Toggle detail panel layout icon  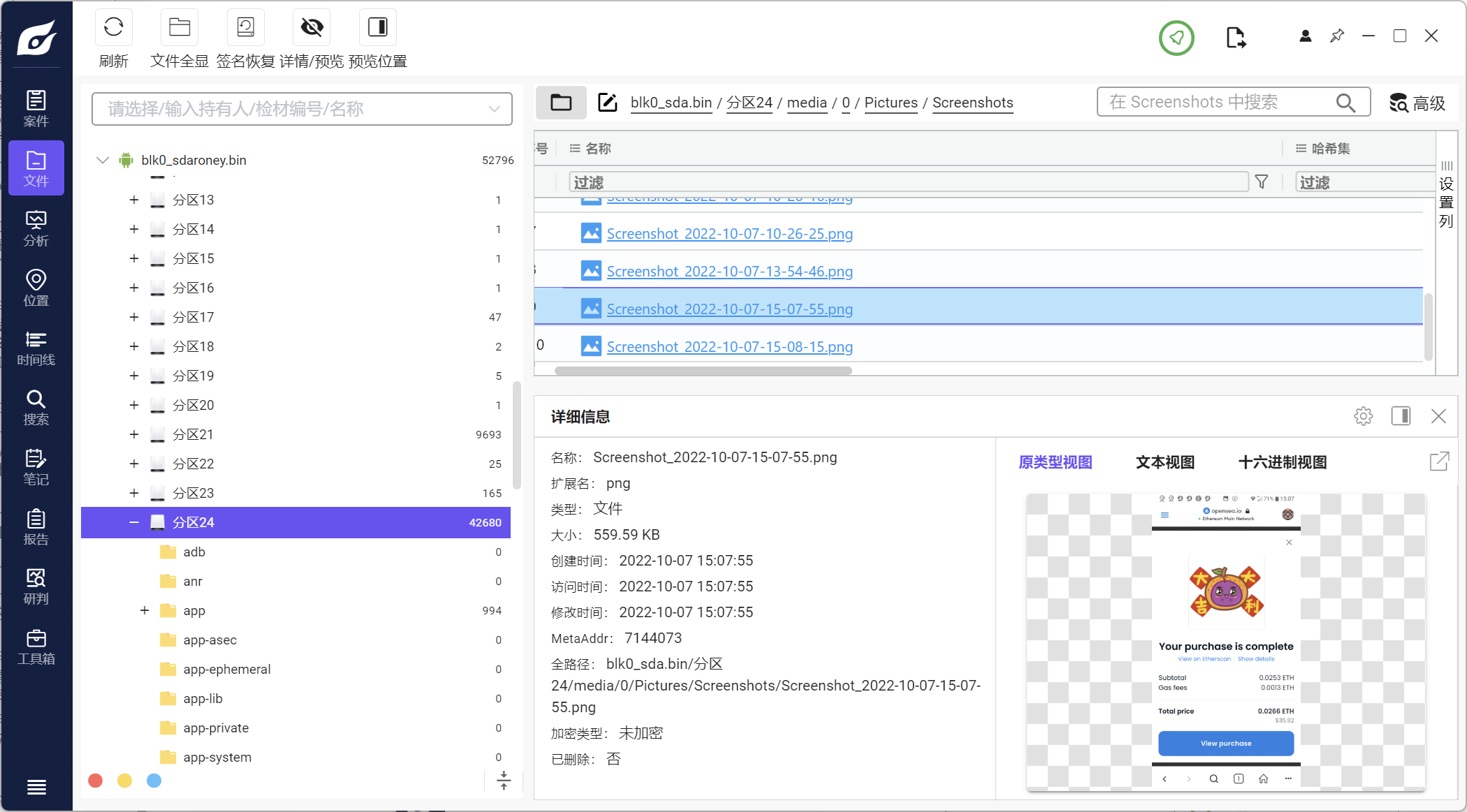[x=1401, y=416]
